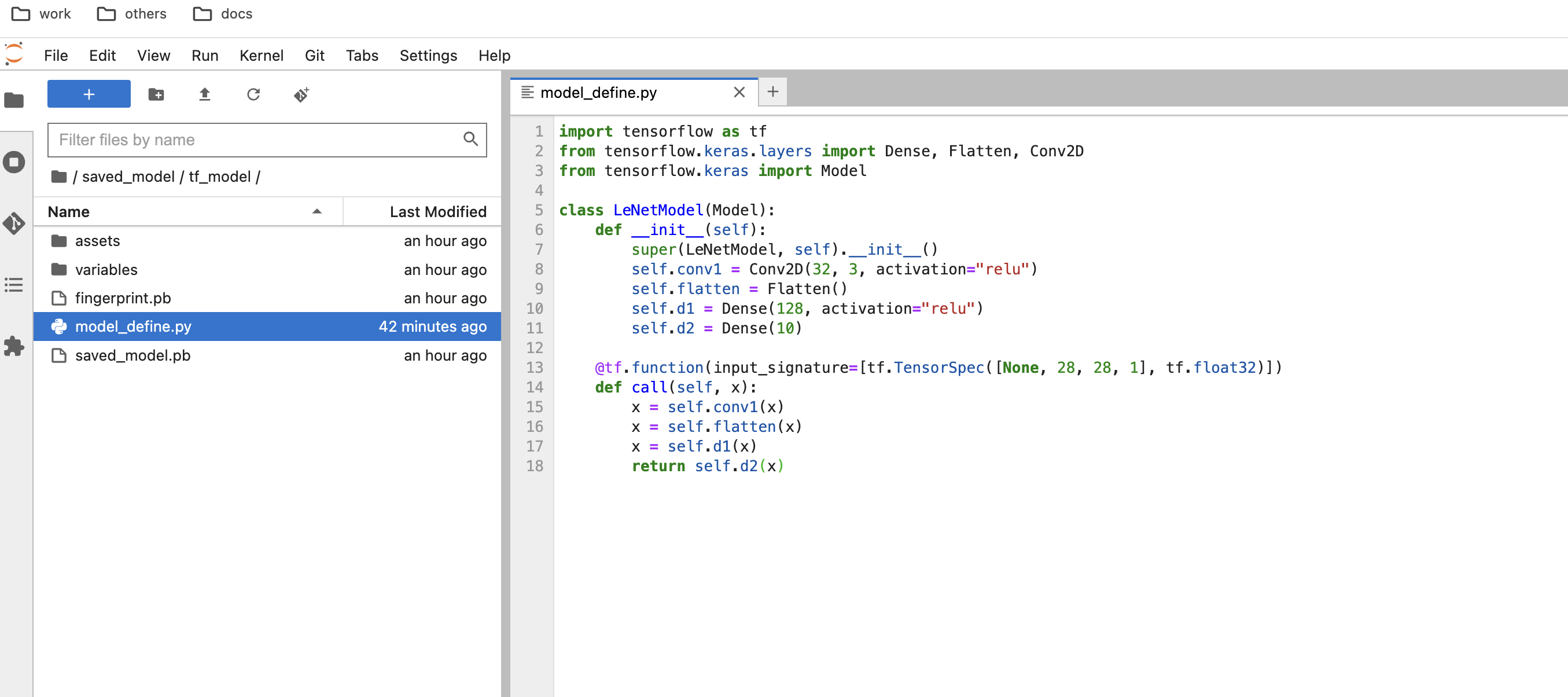Open Running Terminals and Kernels sidebar
Viewport: 1568px width, 697px height.
click(x=14, y=162)
